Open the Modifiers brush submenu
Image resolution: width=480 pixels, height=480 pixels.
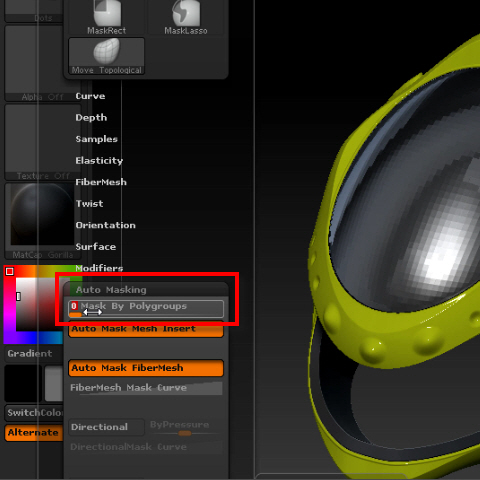tap(99, 268)
